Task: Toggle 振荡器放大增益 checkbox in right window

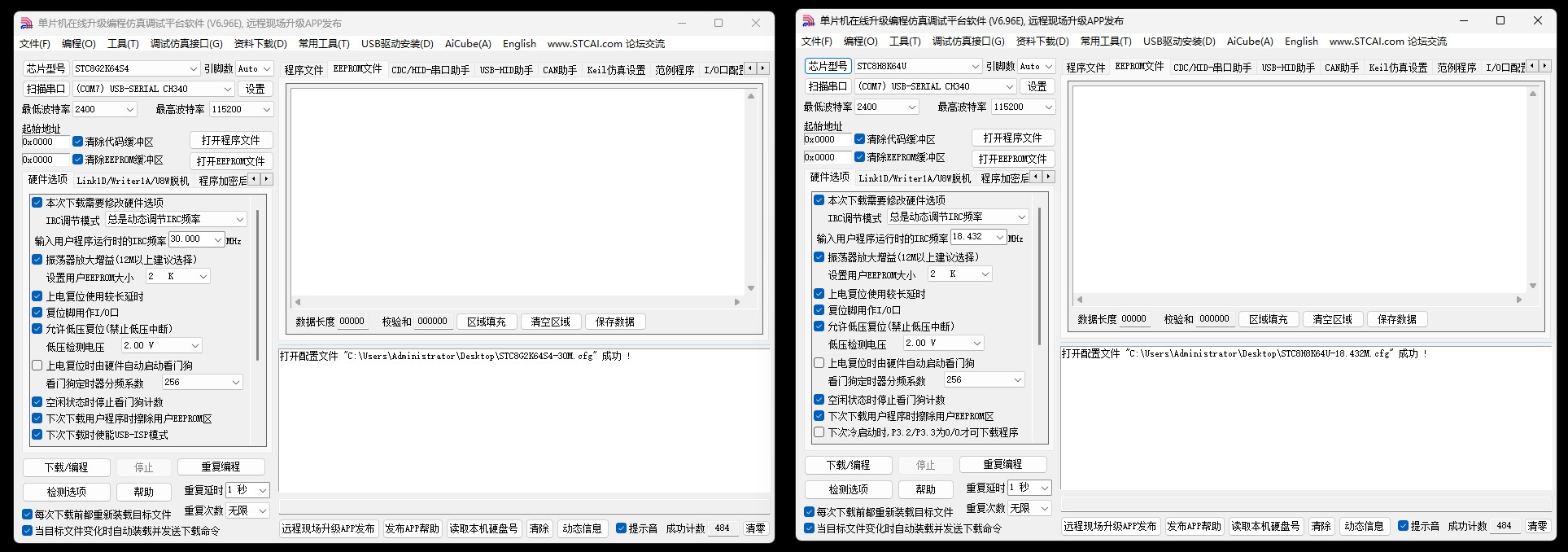Action: [x=819, y=256]
